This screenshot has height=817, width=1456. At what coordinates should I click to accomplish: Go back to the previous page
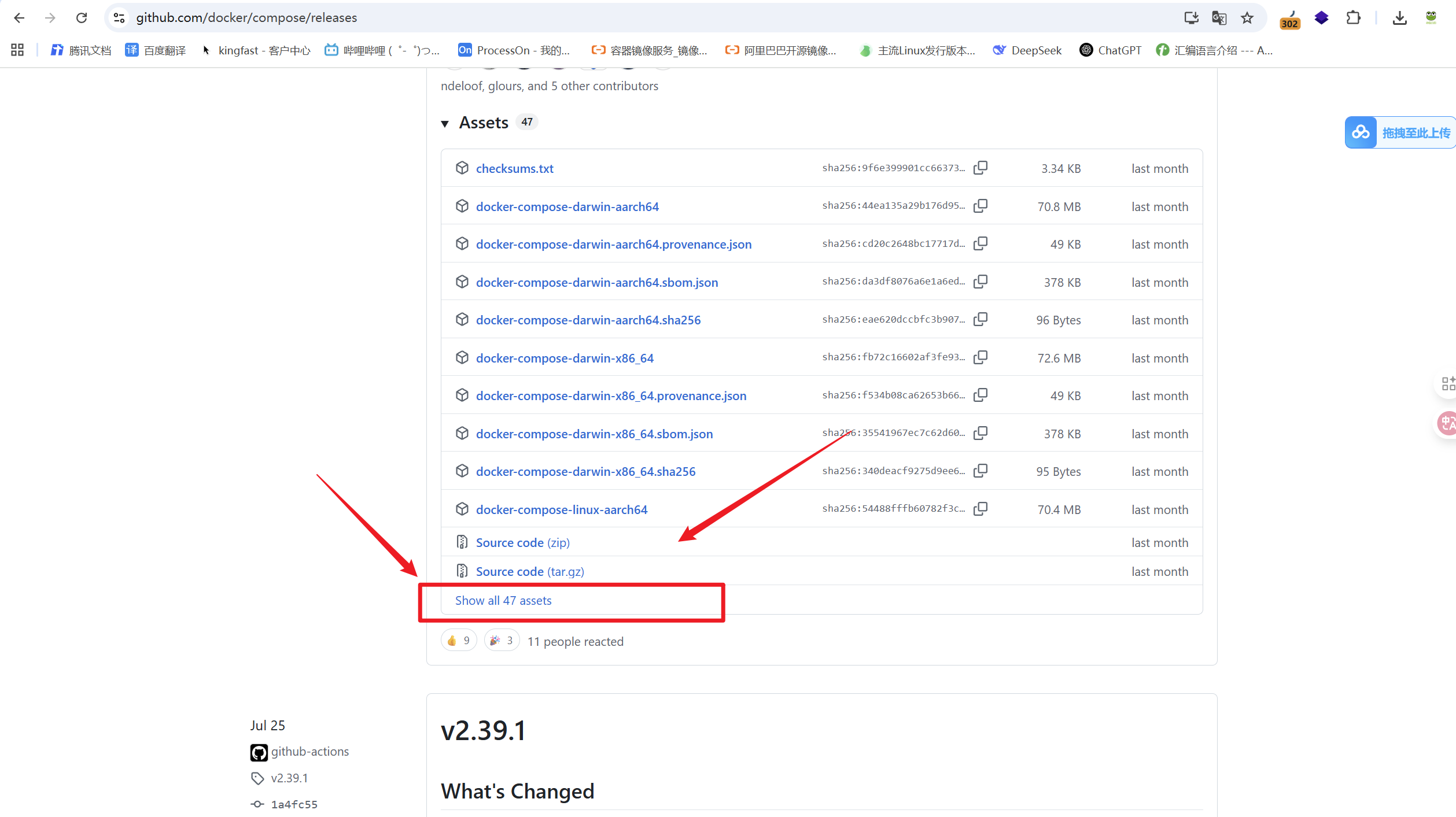click(19, 18)
